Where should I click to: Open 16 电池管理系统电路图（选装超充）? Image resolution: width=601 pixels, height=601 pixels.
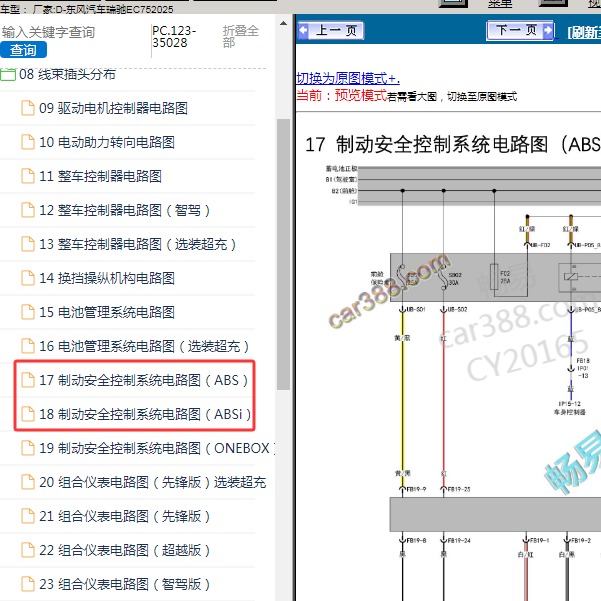click(144, 346)
